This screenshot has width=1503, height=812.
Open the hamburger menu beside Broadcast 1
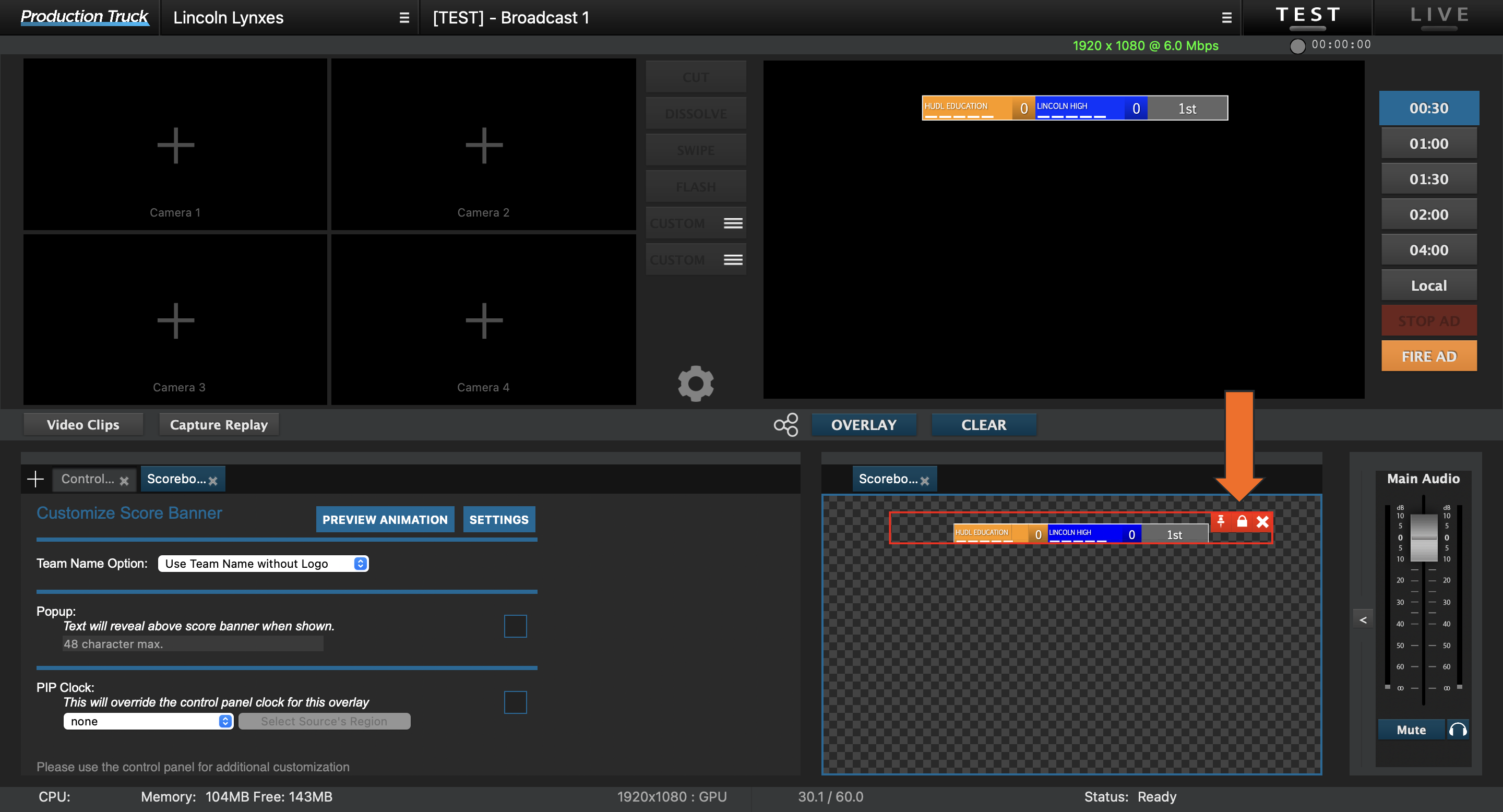click(x=1226, y=17)
